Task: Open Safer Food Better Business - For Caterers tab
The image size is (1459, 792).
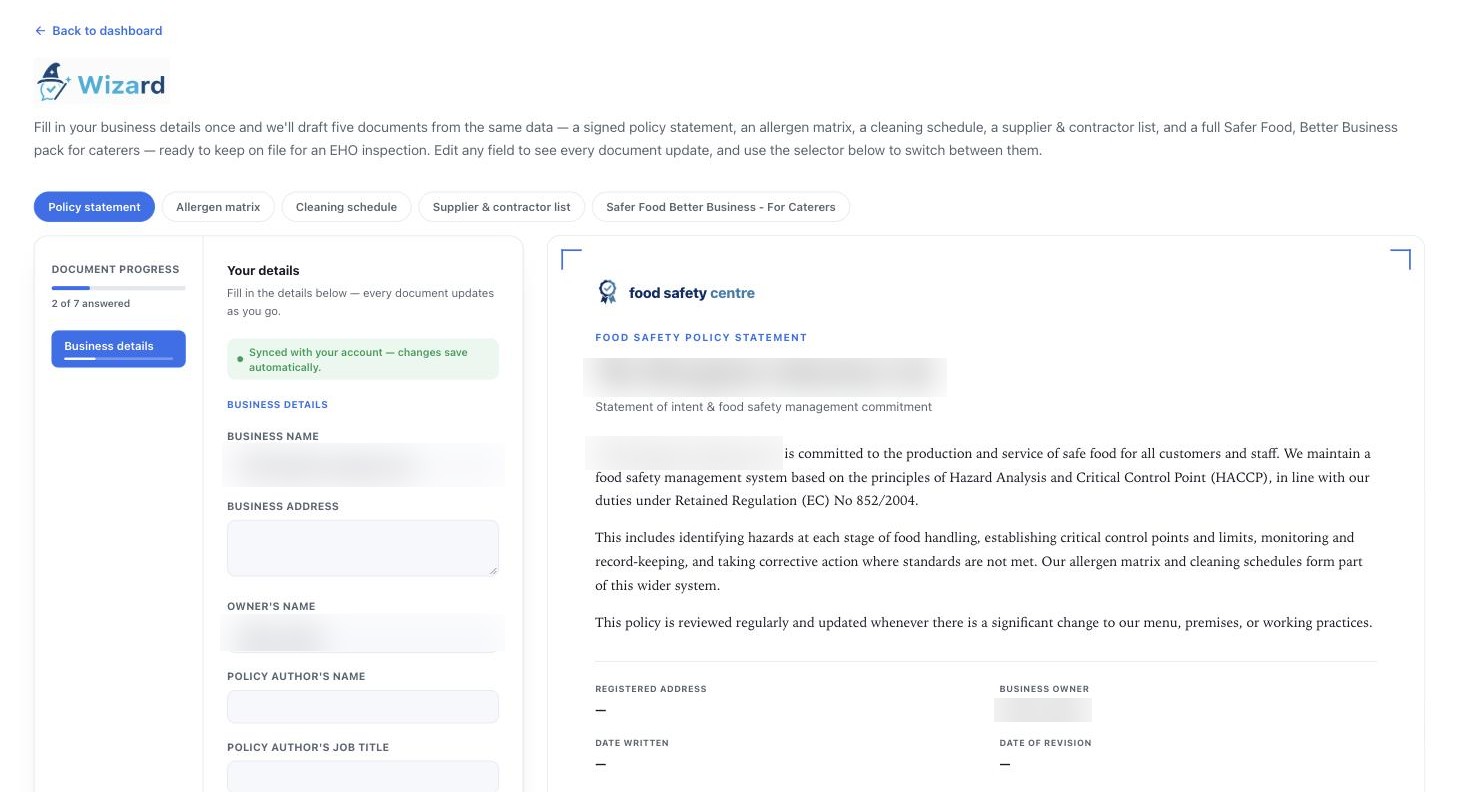Action: (x=720, y=207)
